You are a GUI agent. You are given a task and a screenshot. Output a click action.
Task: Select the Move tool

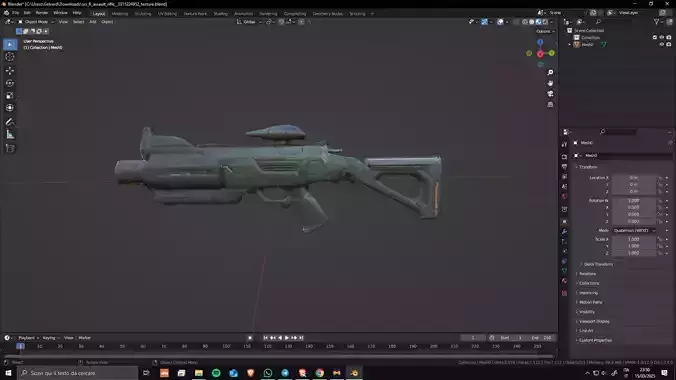(x=10, y=71)
